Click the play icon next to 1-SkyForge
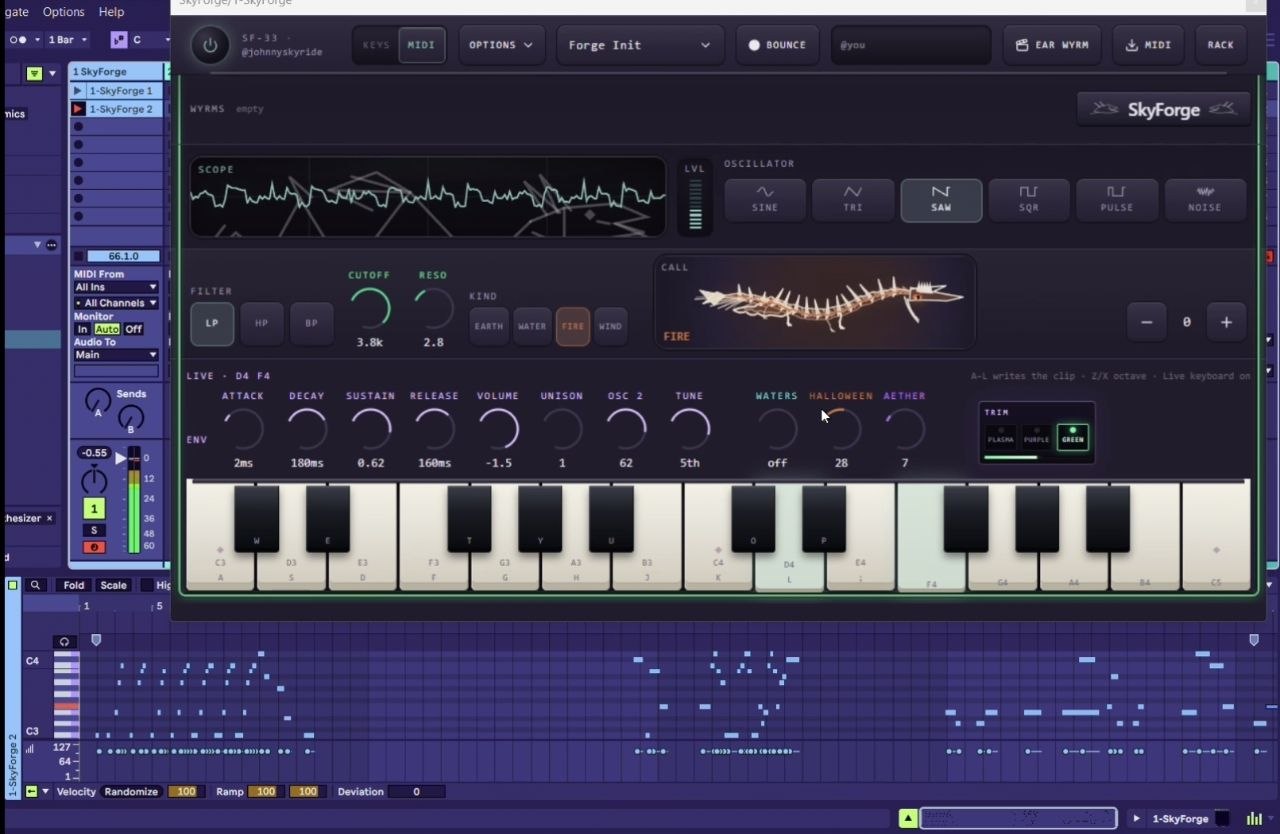Viewport: 1280px width, 834px height. coord(1136,818)
